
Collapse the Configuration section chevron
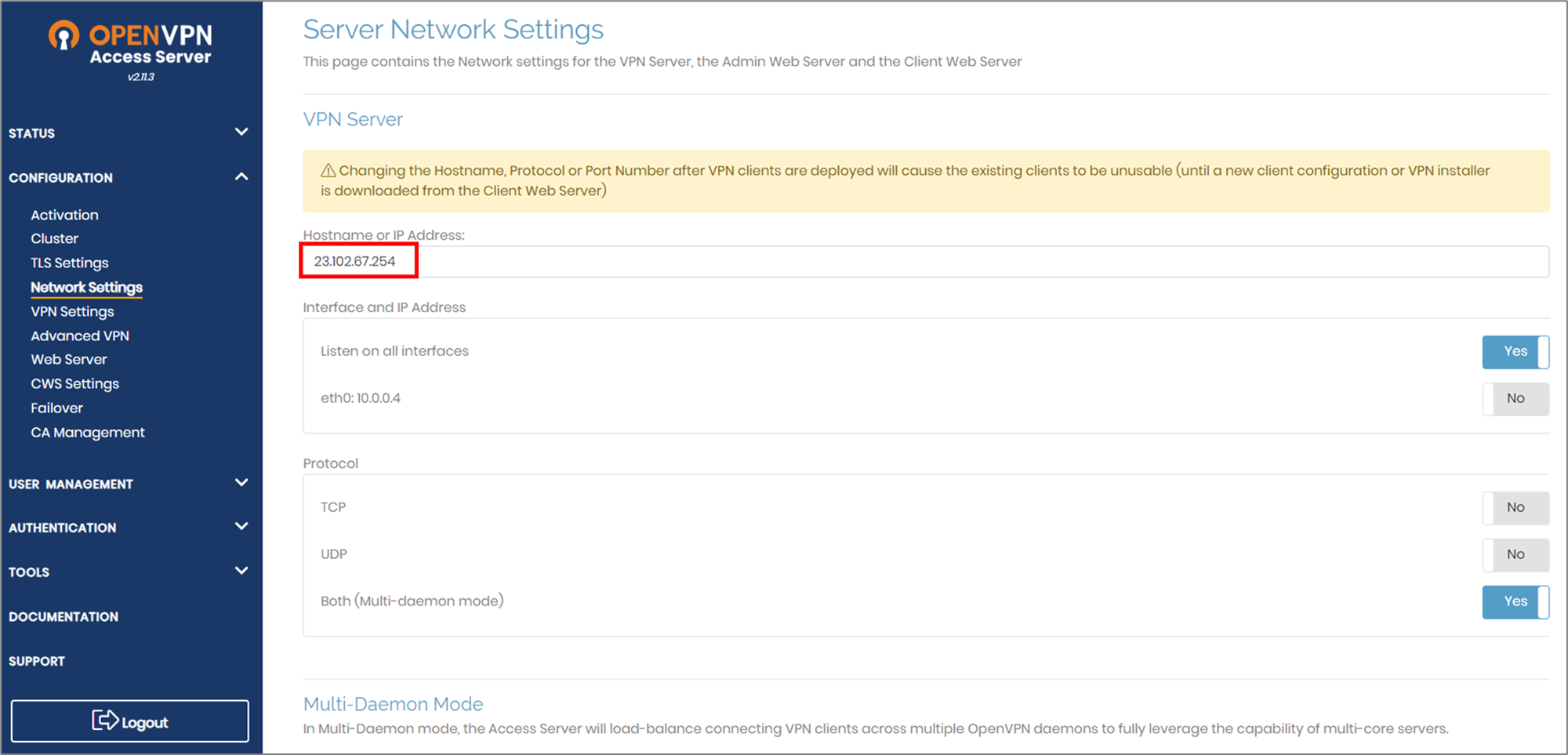241,177
